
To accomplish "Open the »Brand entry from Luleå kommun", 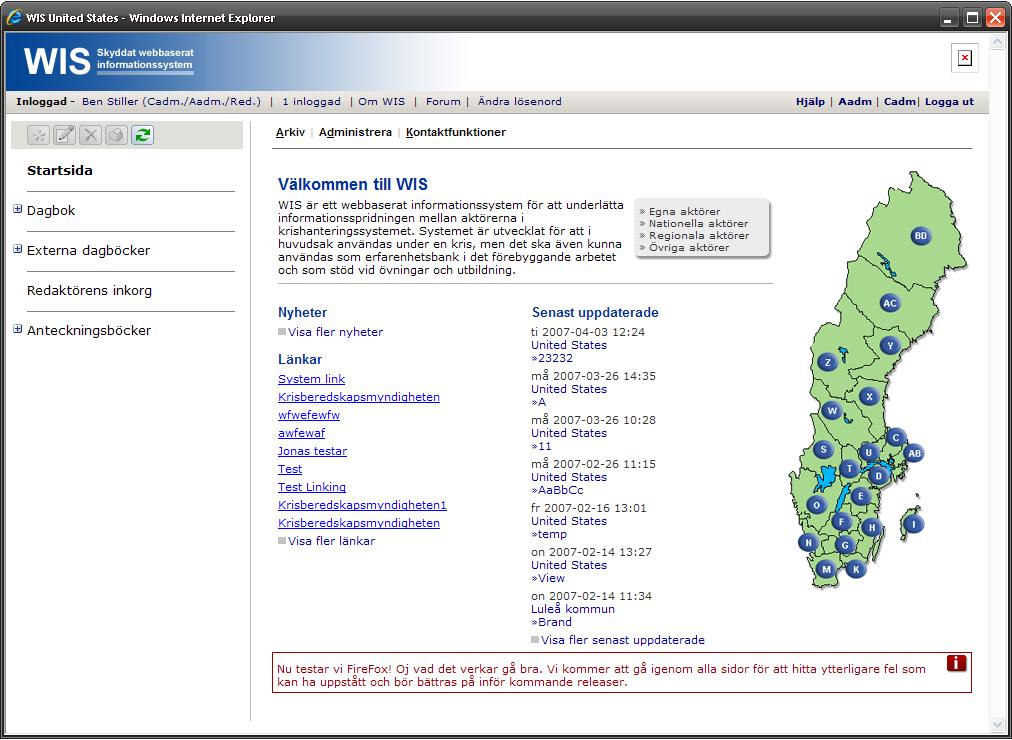I will point(551,623).
